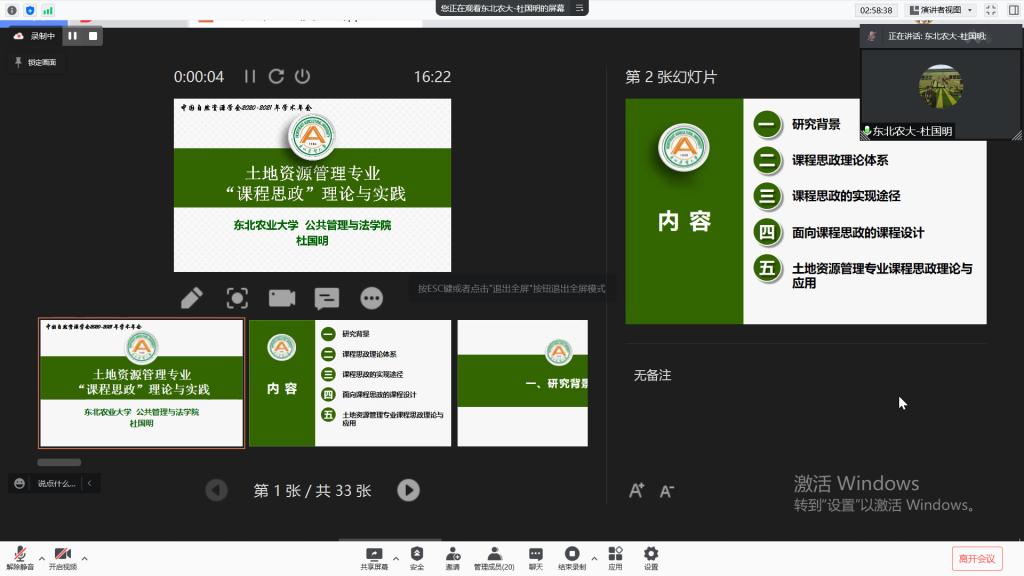Click the 共享屏幕 share screen icon
1024x576 pixels.
tap(375, 555)
